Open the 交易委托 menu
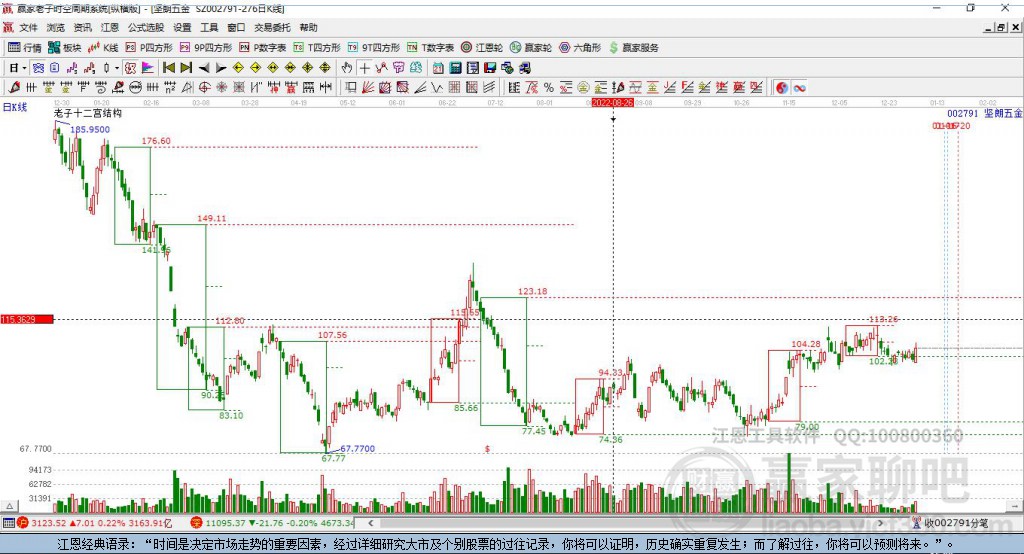 coord(271,28)
